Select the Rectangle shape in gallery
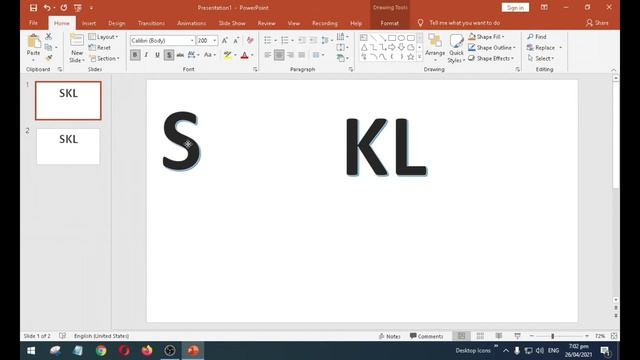The image size is (640, 360). click(392, 38)
